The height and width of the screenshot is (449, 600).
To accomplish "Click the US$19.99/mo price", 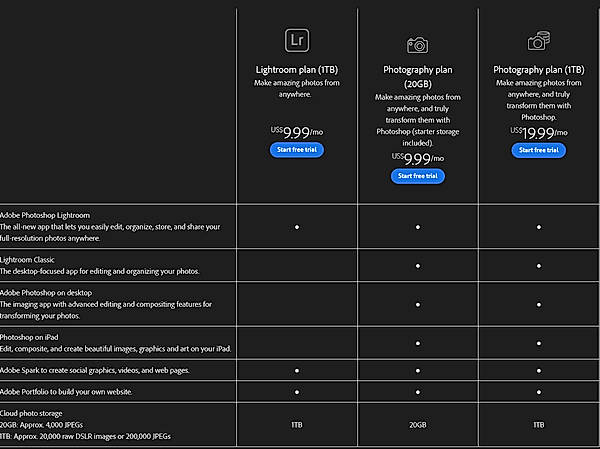I will [538, 131].
